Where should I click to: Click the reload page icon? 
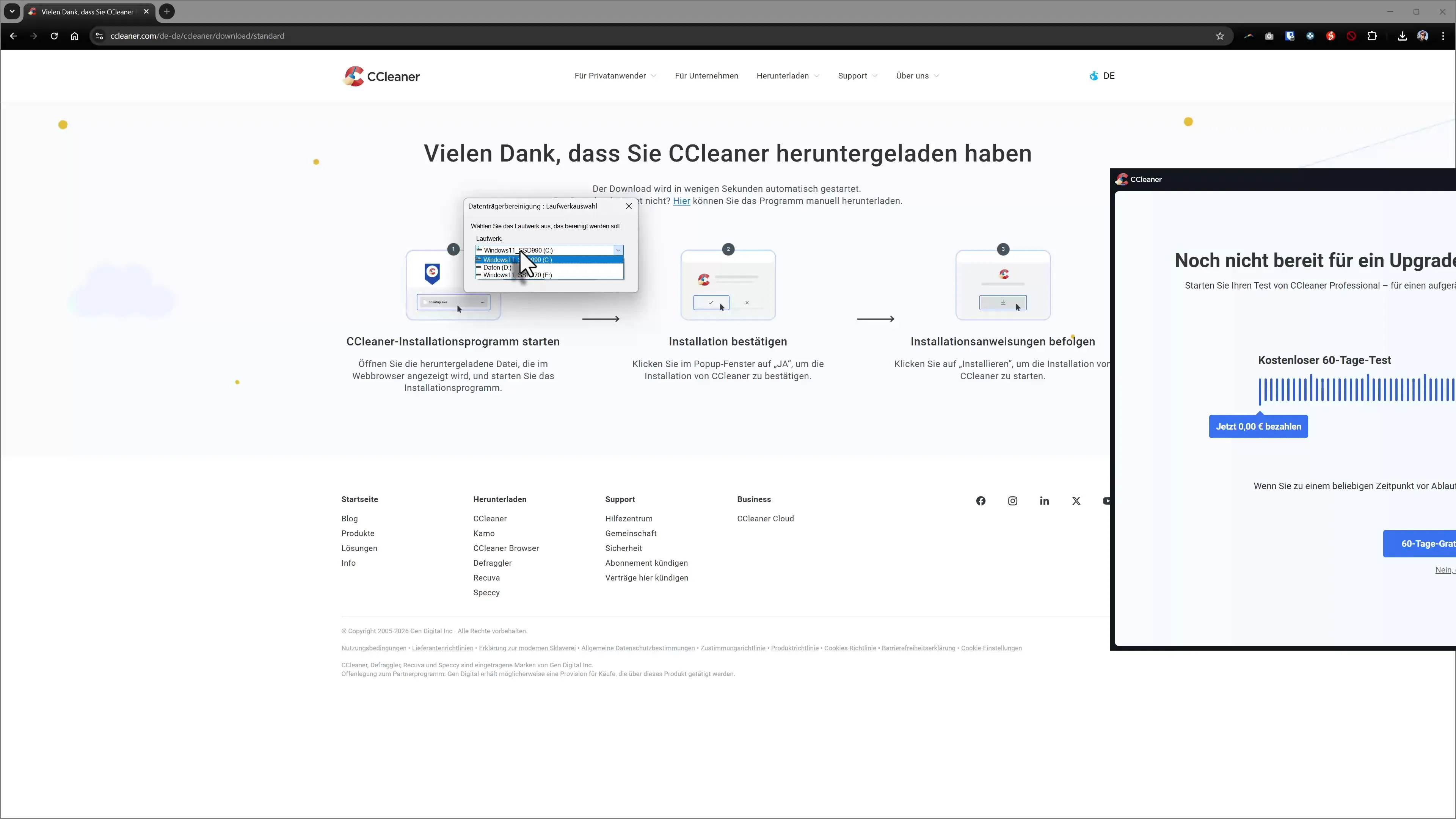(x=54, y=36)
